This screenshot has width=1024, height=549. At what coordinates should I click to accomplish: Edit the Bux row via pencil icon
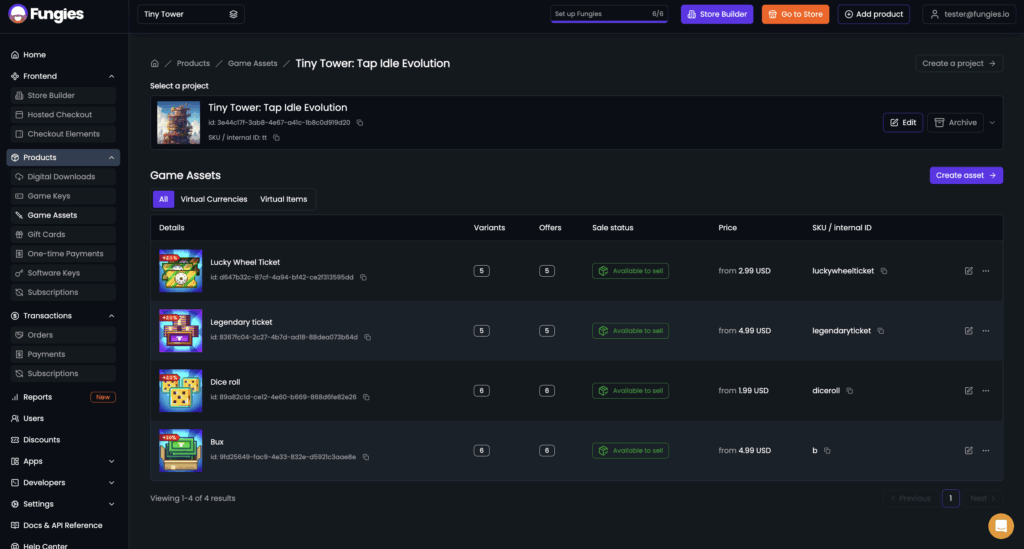point(968,450)
